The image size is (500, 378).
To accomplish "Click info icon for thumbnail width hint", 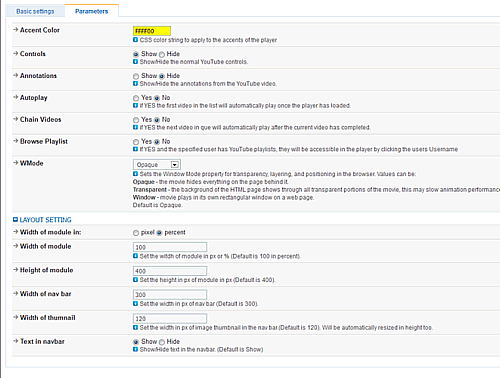I will [135, 328].
